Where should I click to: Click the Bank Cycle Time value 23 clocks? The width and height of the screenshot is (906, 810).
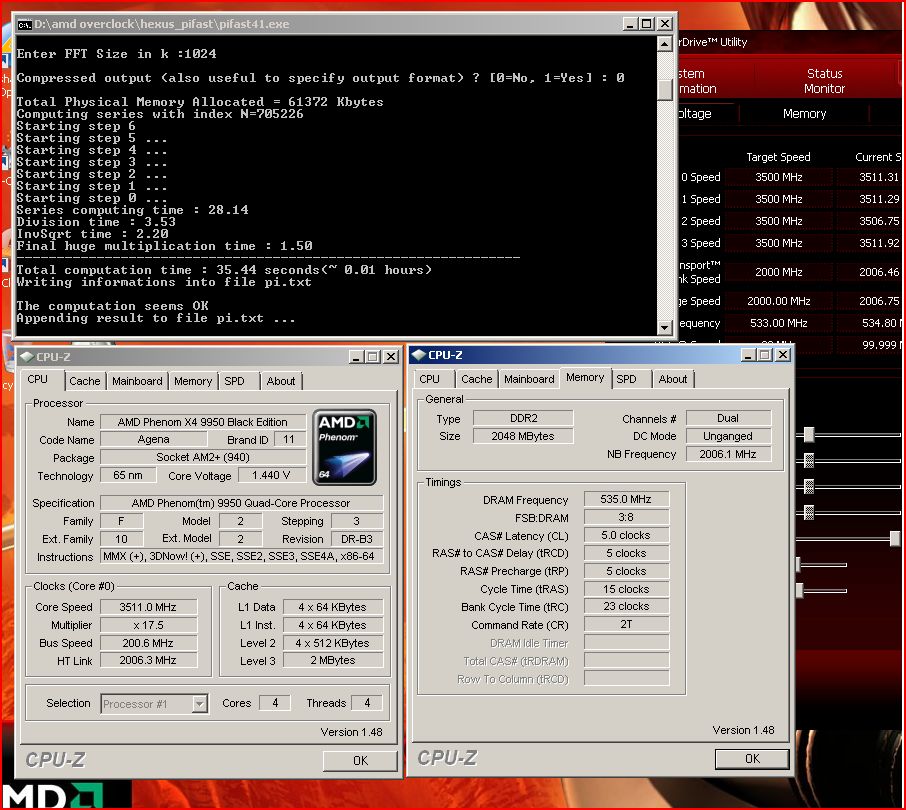click(x=626, y=606)
